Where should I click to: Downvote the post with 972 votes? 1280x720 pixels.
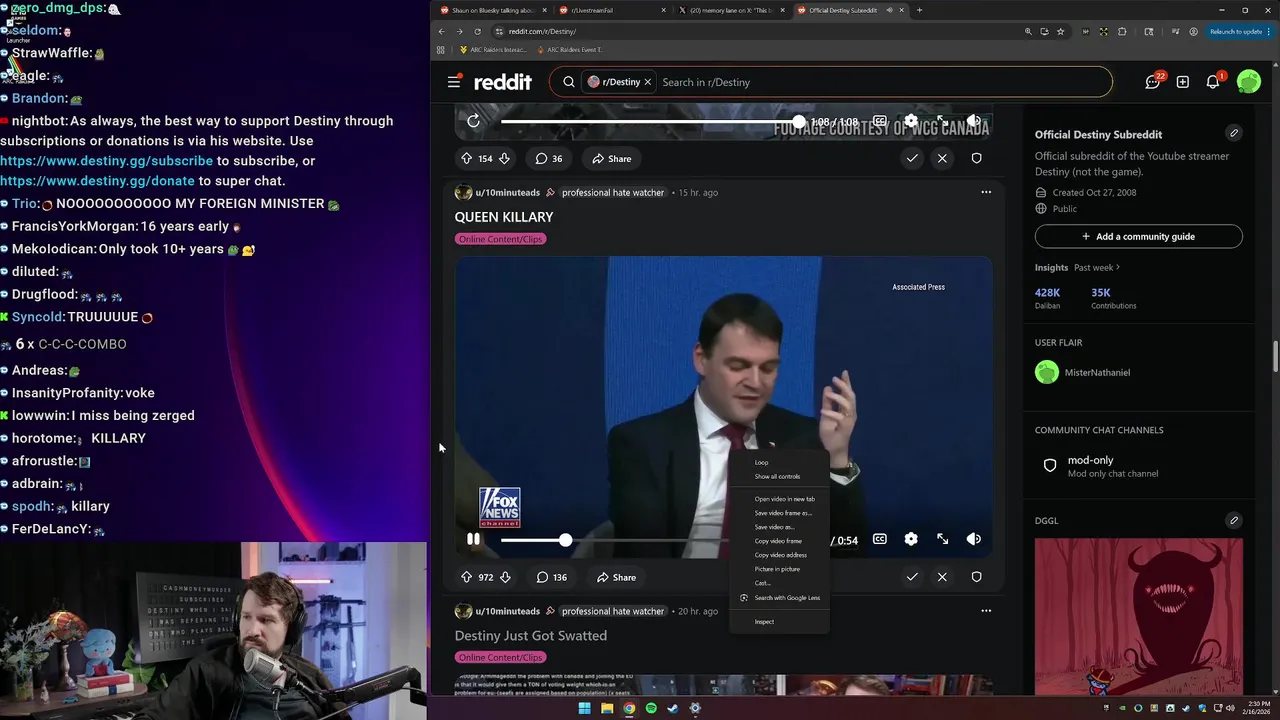click(x=505, y=577)
